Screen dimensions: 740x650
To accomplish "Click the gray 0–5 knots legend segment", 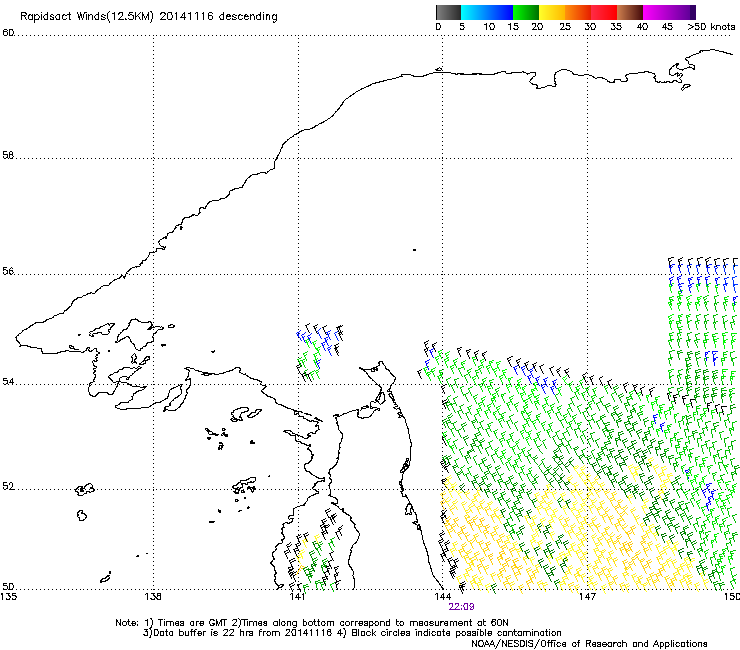I will click(448, 12).
